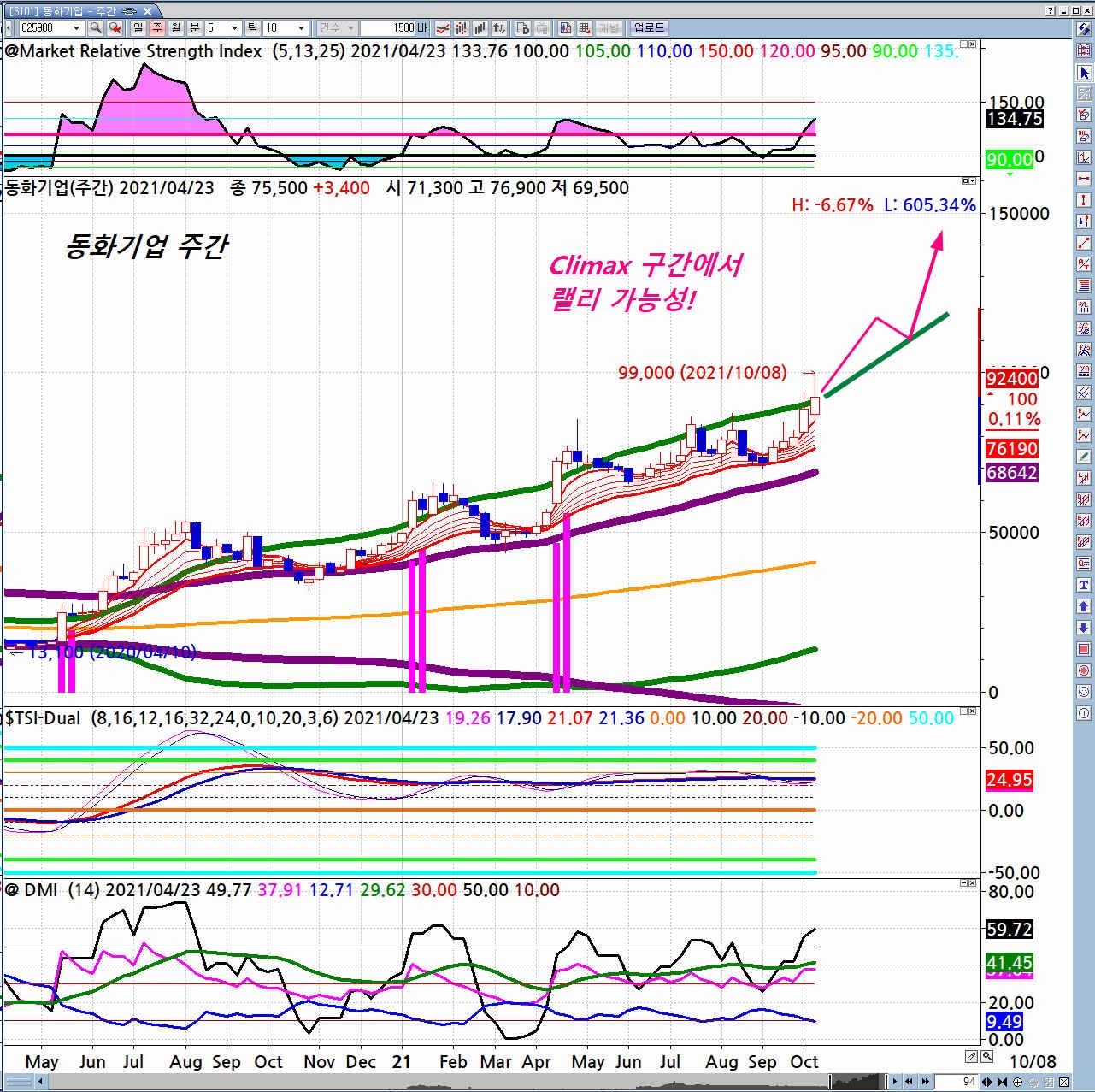
Task: Switch chart to daily (일) period
Action: [x=138, y=28]
